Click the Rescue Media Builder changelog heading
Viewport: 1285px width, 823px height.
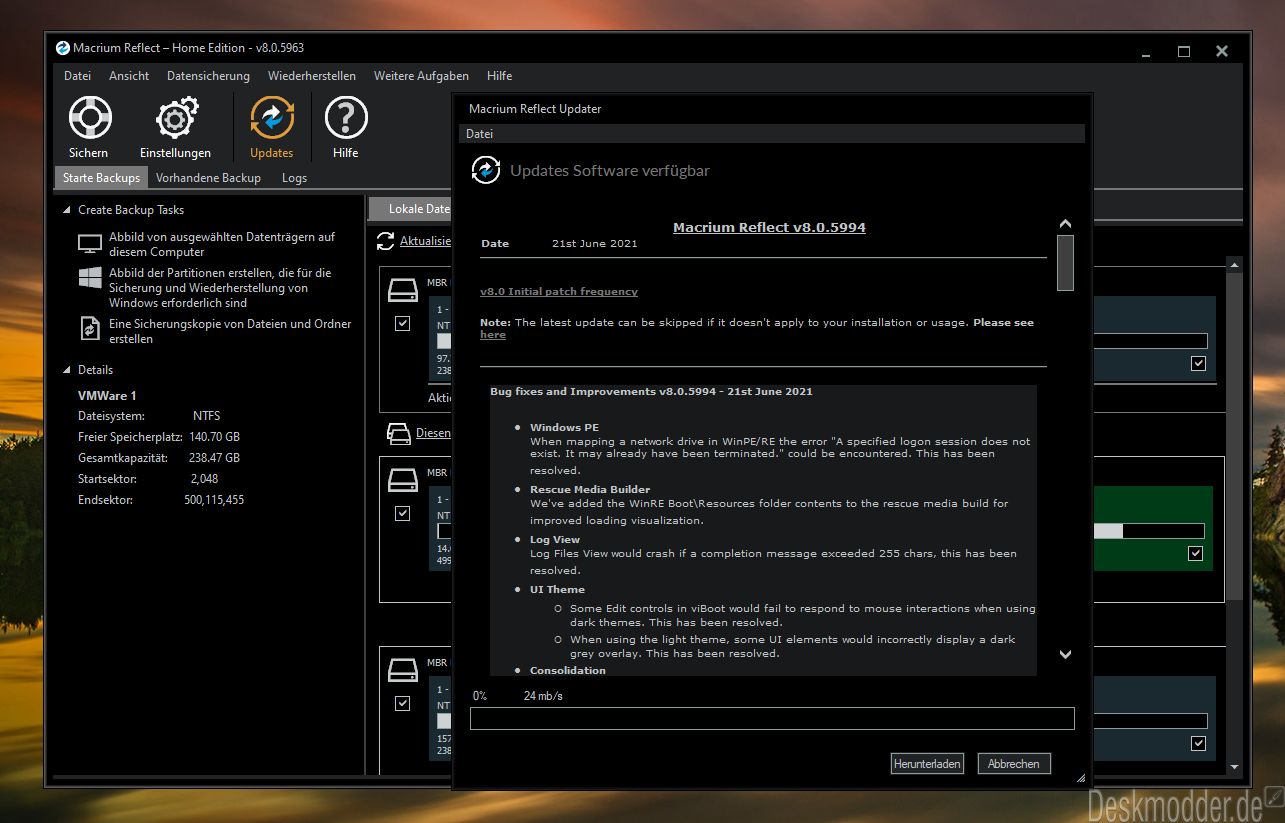tap(590, 490)
